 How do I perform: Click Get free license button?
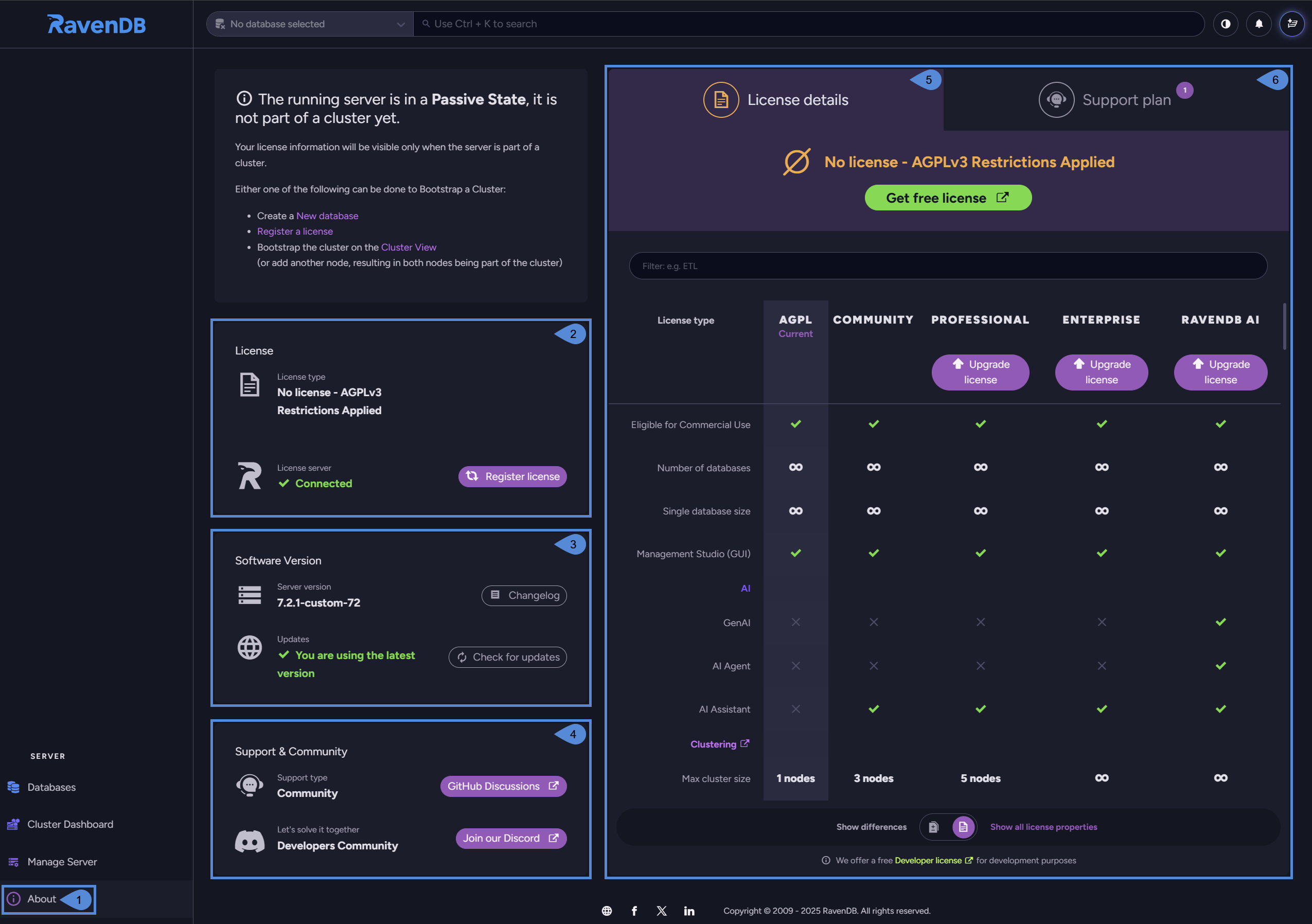[947, 198]
